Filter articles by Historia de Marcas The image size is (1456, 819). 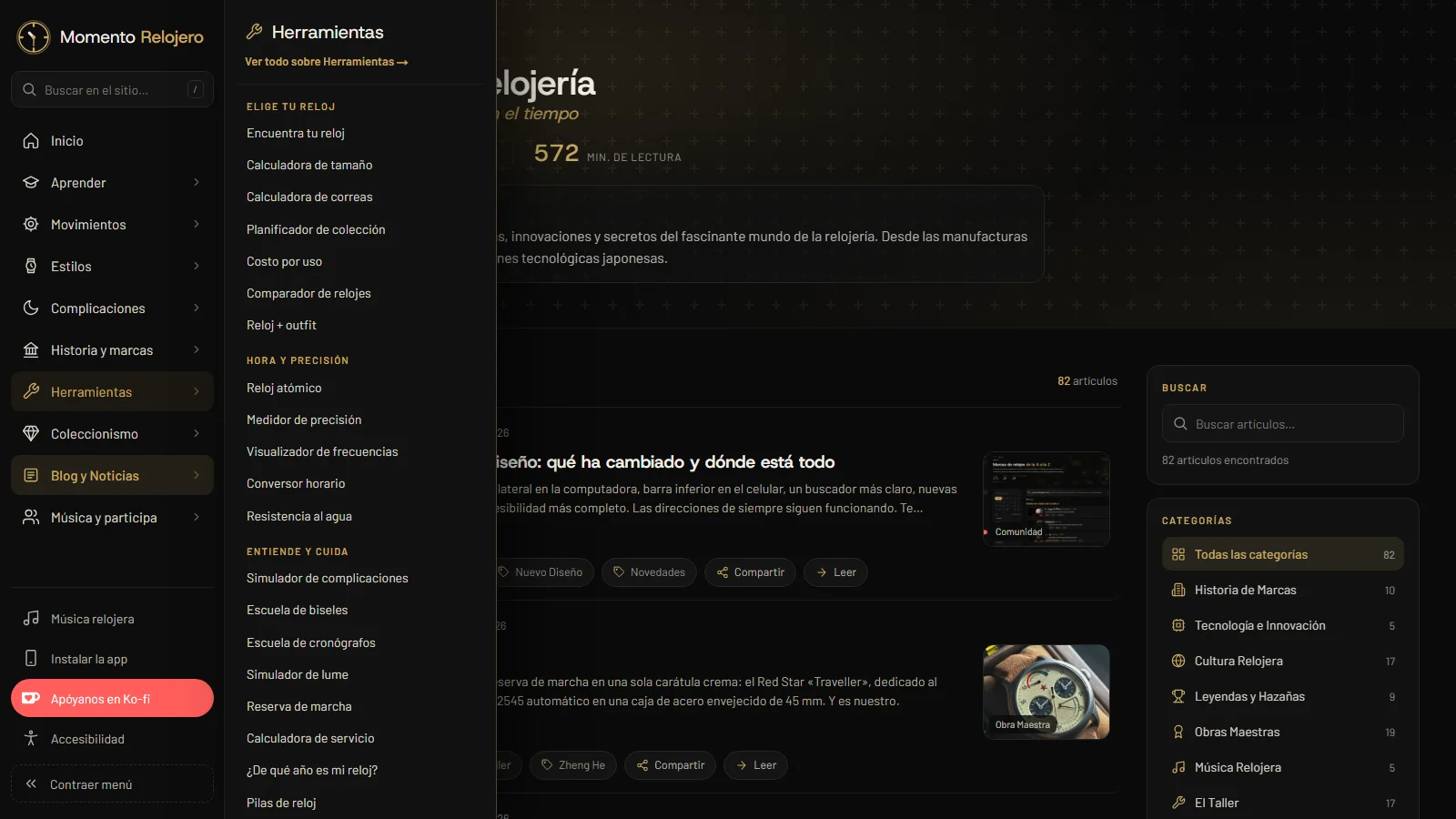pos(1283,591)
